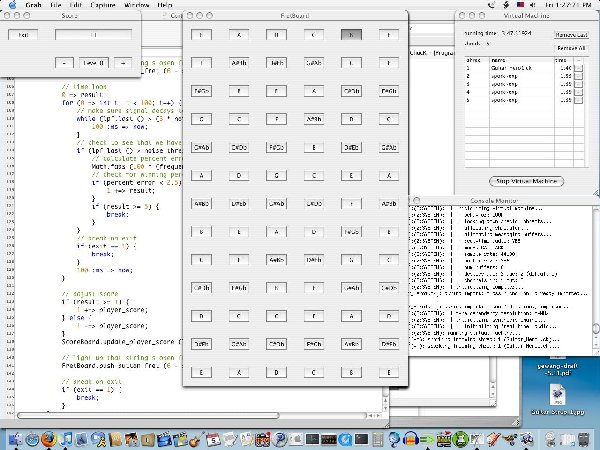Click the Virtual Machine window title bar
The image size is (600, 450).
tap(527, 15)
